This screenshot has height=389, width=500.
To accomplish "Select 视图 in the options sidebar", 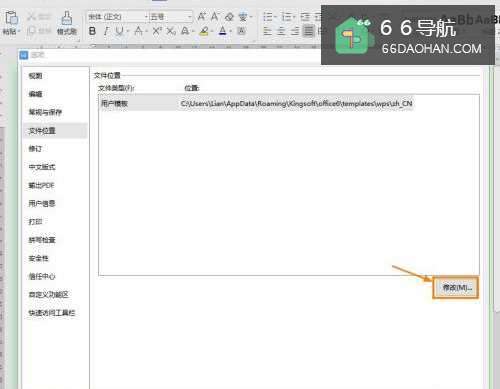I will (x=35, y=76).
